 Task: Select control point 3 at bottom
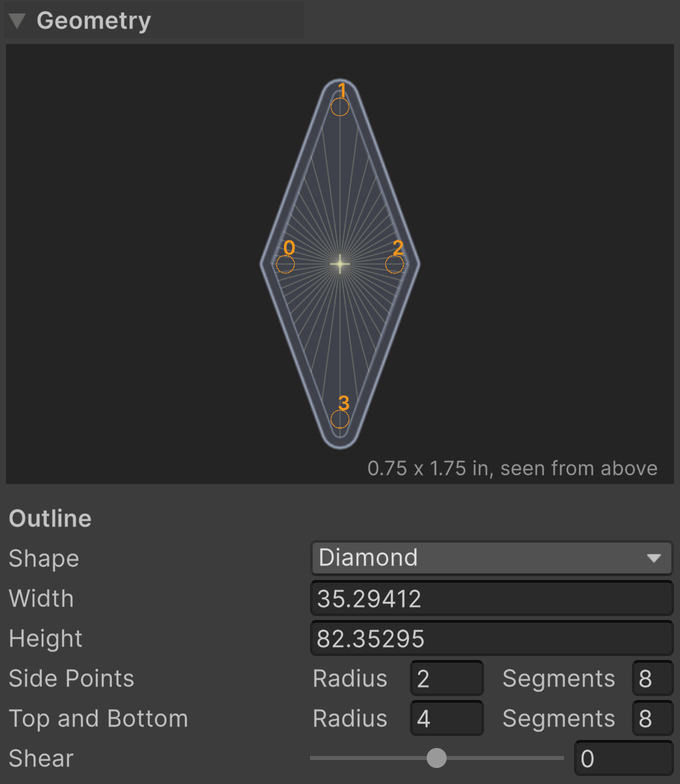coord(340,419)
